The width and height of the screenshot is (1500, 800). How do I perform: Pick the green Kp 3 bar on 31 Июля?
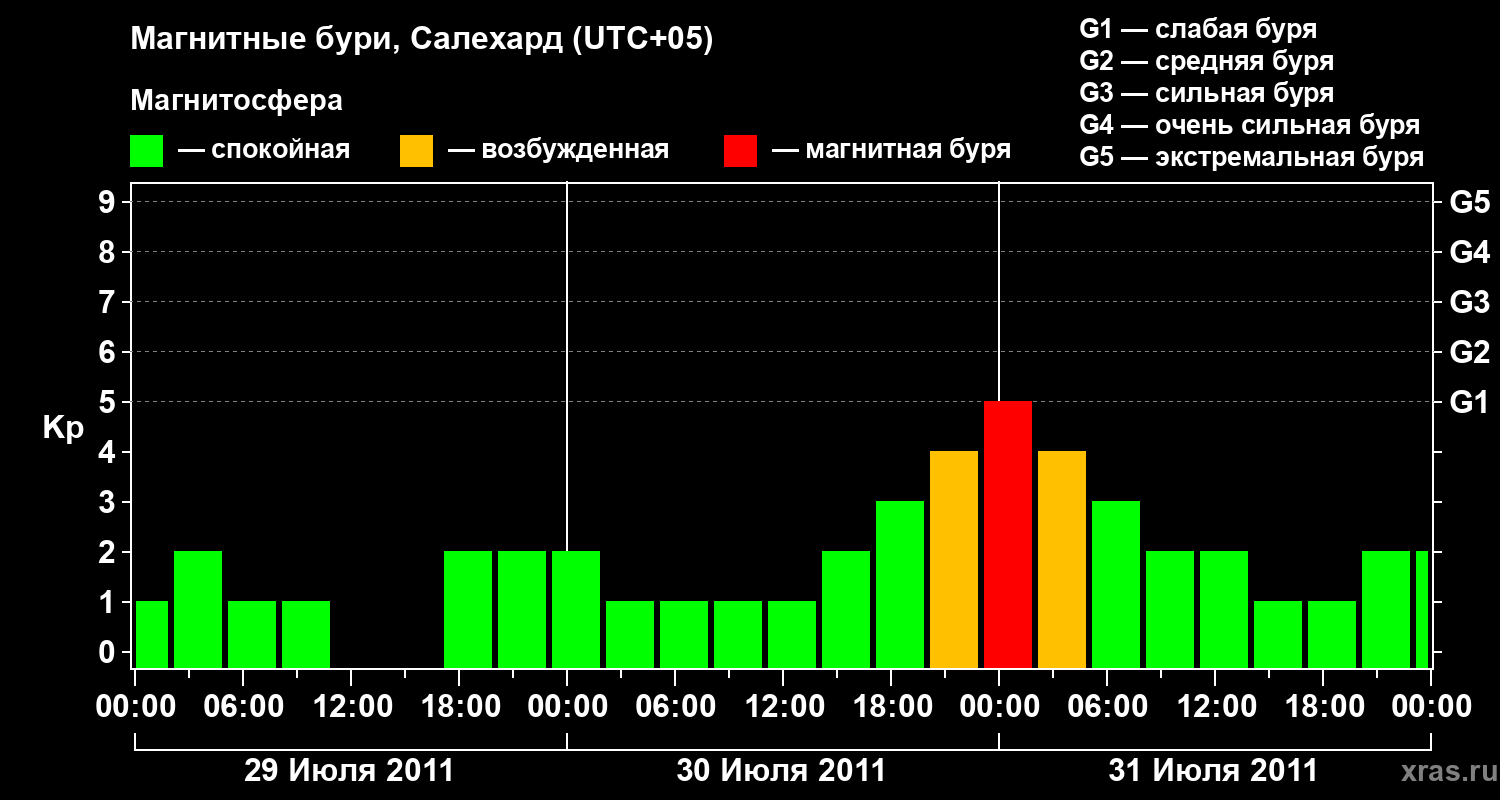point(1116,584)
